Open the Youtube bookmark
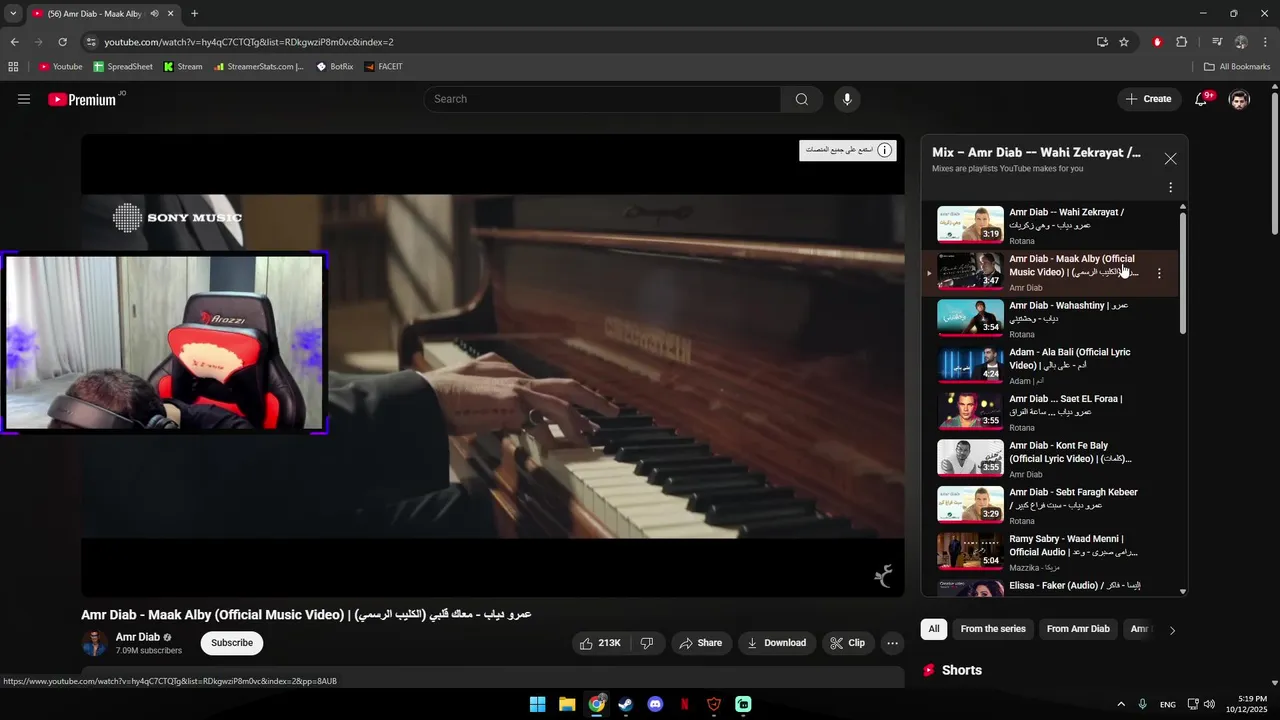This screenshot has width=1280, height=720. pos(60,67)
